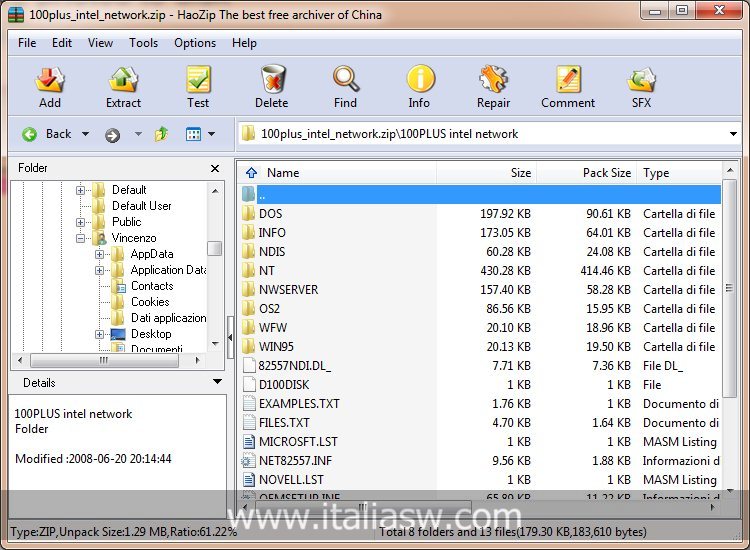Image resolution: width=750 pixels, height=550 pixels.
Task: Launch the Repair tool
Action: (493, 87)
